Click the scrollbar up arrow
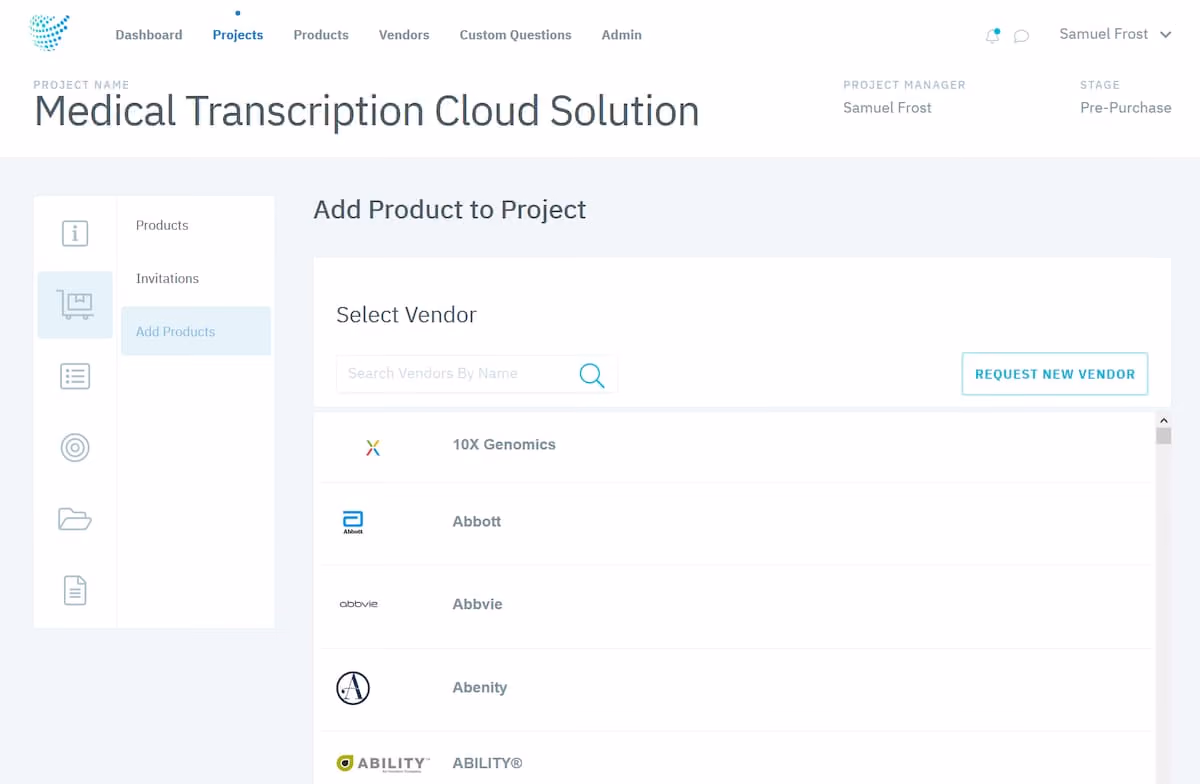Image resolution: width=1200 pixels, height=784 pixels. (x=1163, y=420)
